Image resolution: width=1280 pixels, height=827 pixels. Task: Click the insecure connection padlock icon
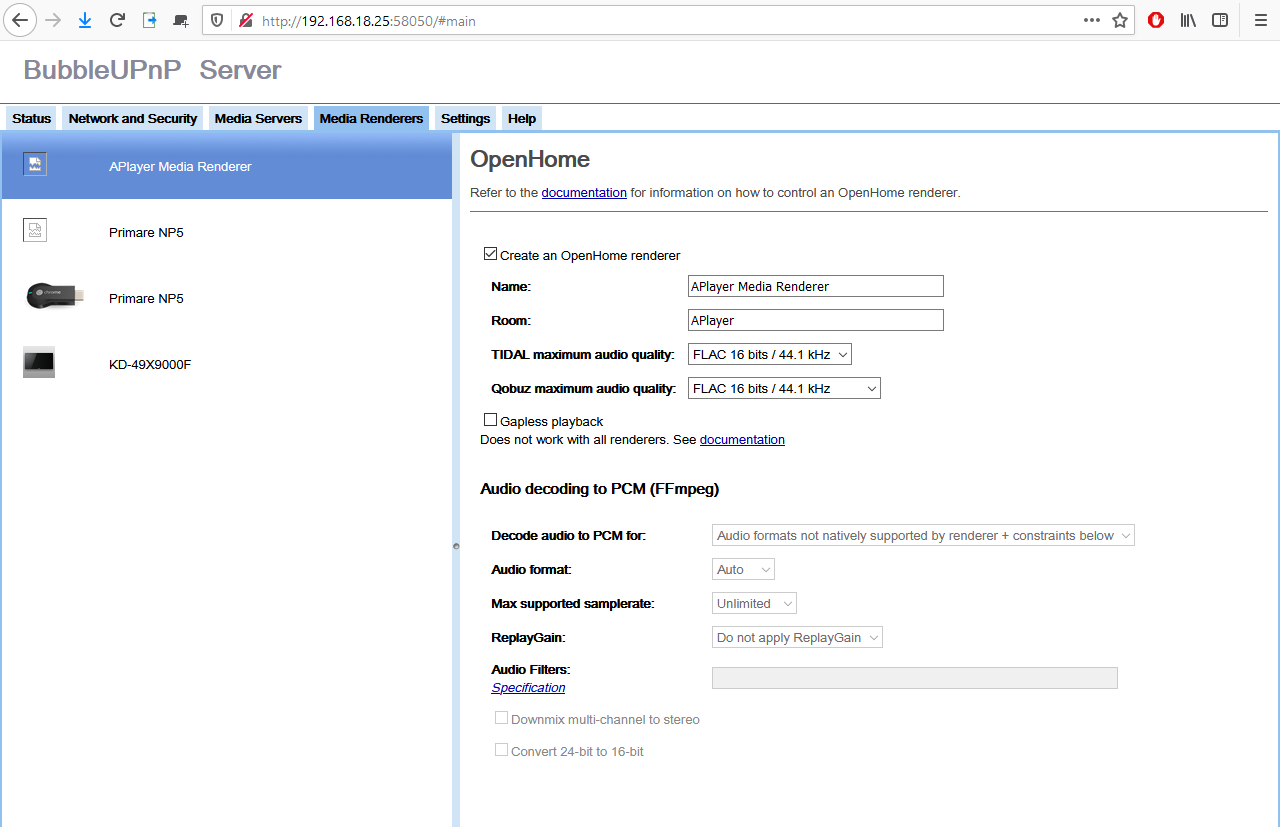pos(245,20)
